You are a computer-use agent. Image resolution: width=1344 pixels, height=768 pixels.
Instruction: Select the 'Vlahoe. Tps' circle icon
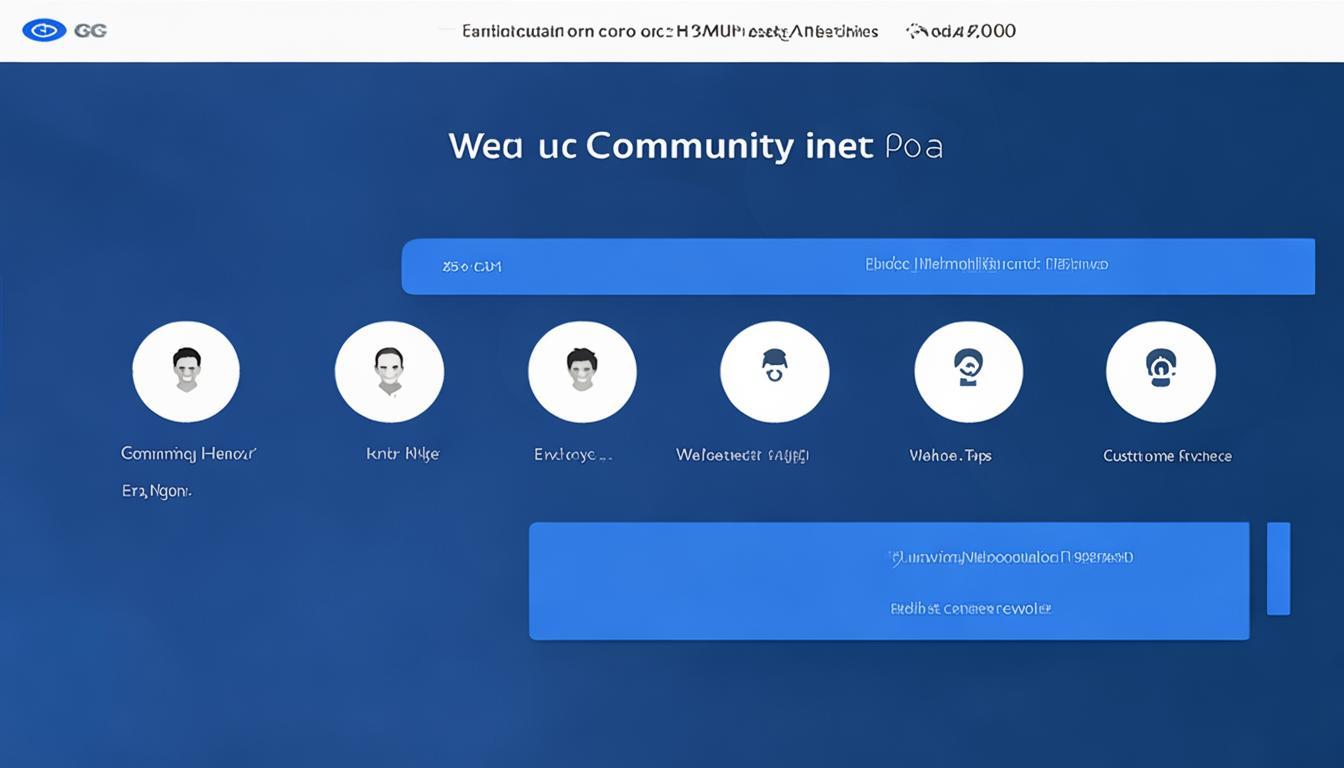pos(968,372)
